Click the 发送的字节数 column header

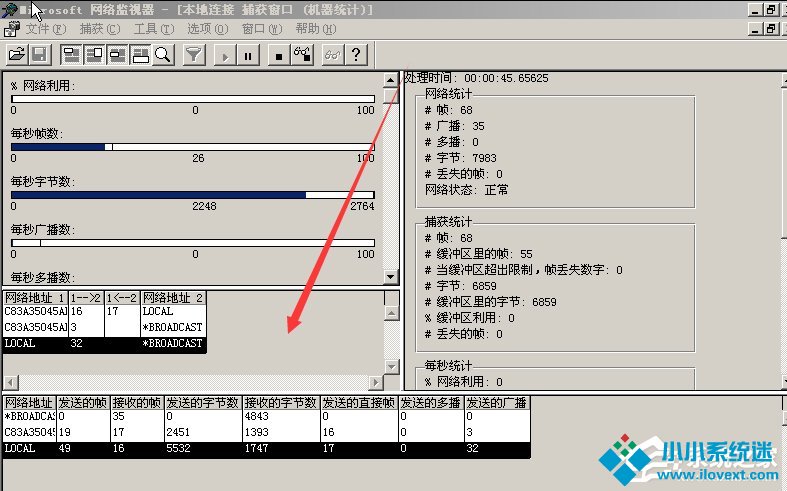[x=203, y=402]
